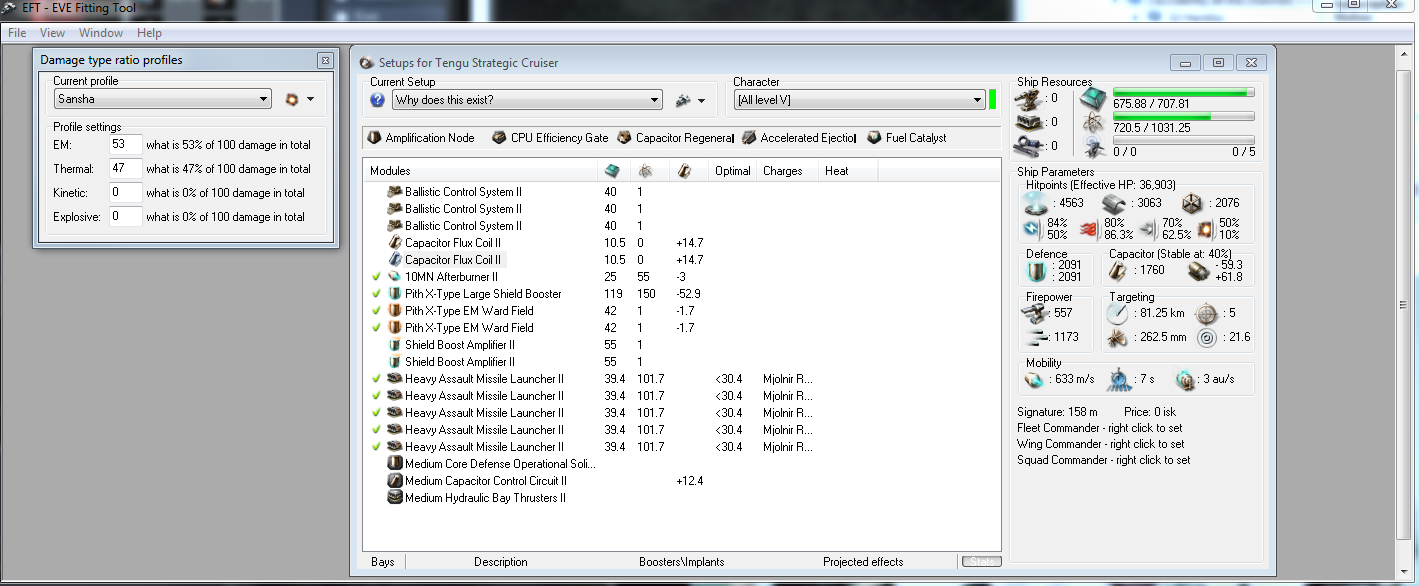Screen dimensions: 1419x586
Task: Open the damage profile options icon menu
Action: pos(299,99)
